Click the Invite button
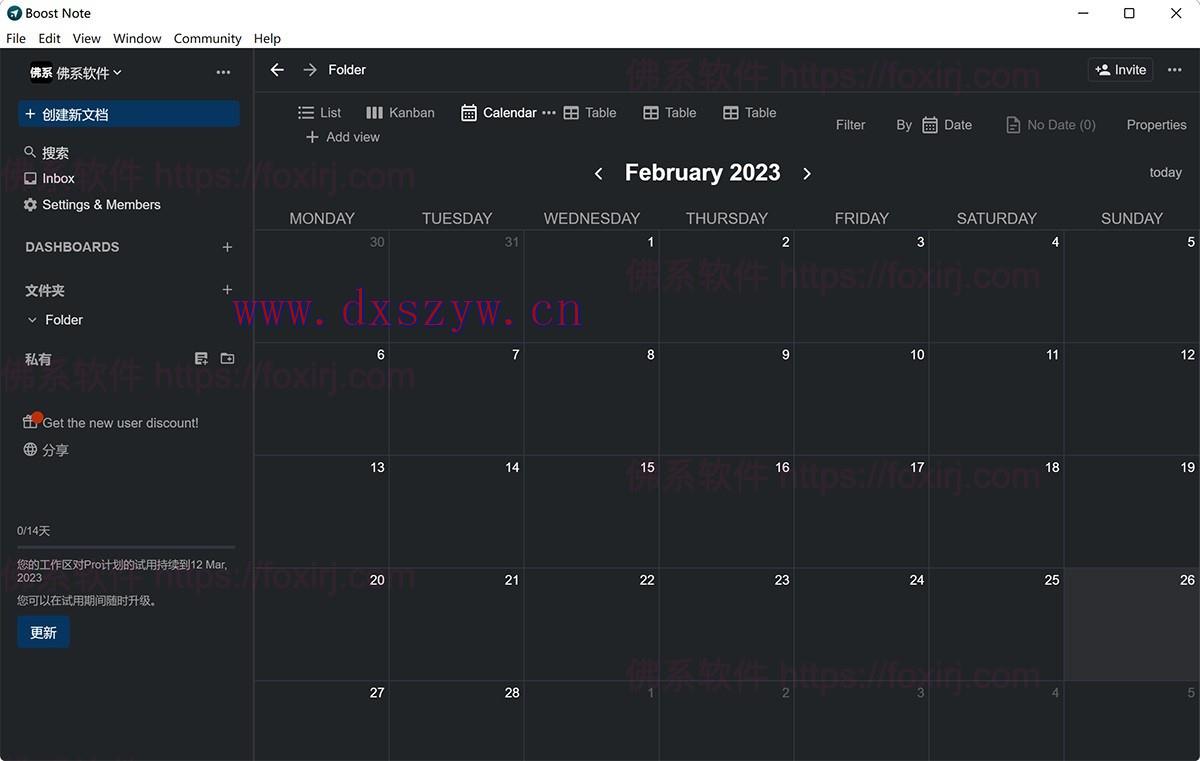 (1120, 70)
